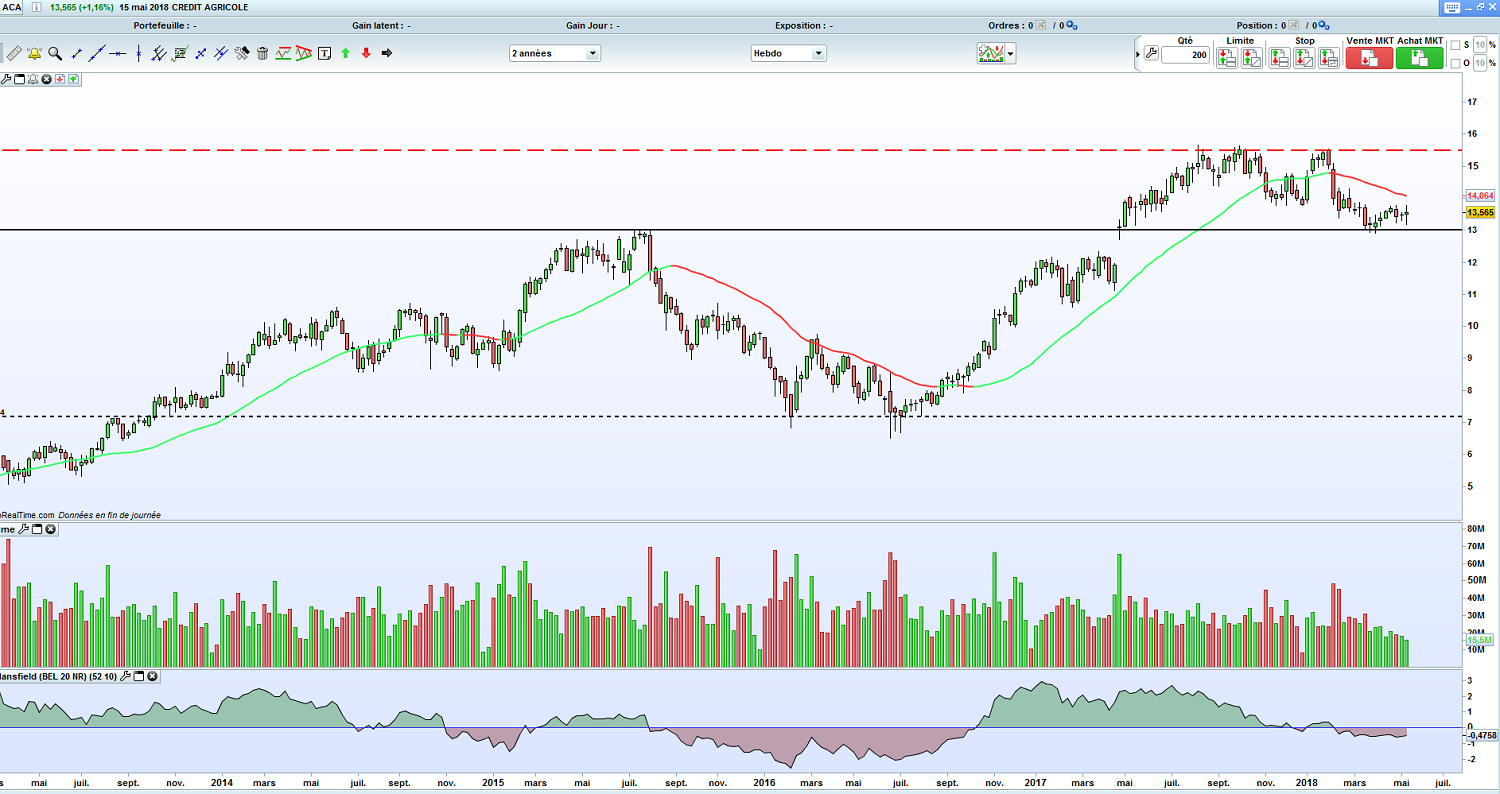Click the alert bell icon in toolbar

click(35, 53)
